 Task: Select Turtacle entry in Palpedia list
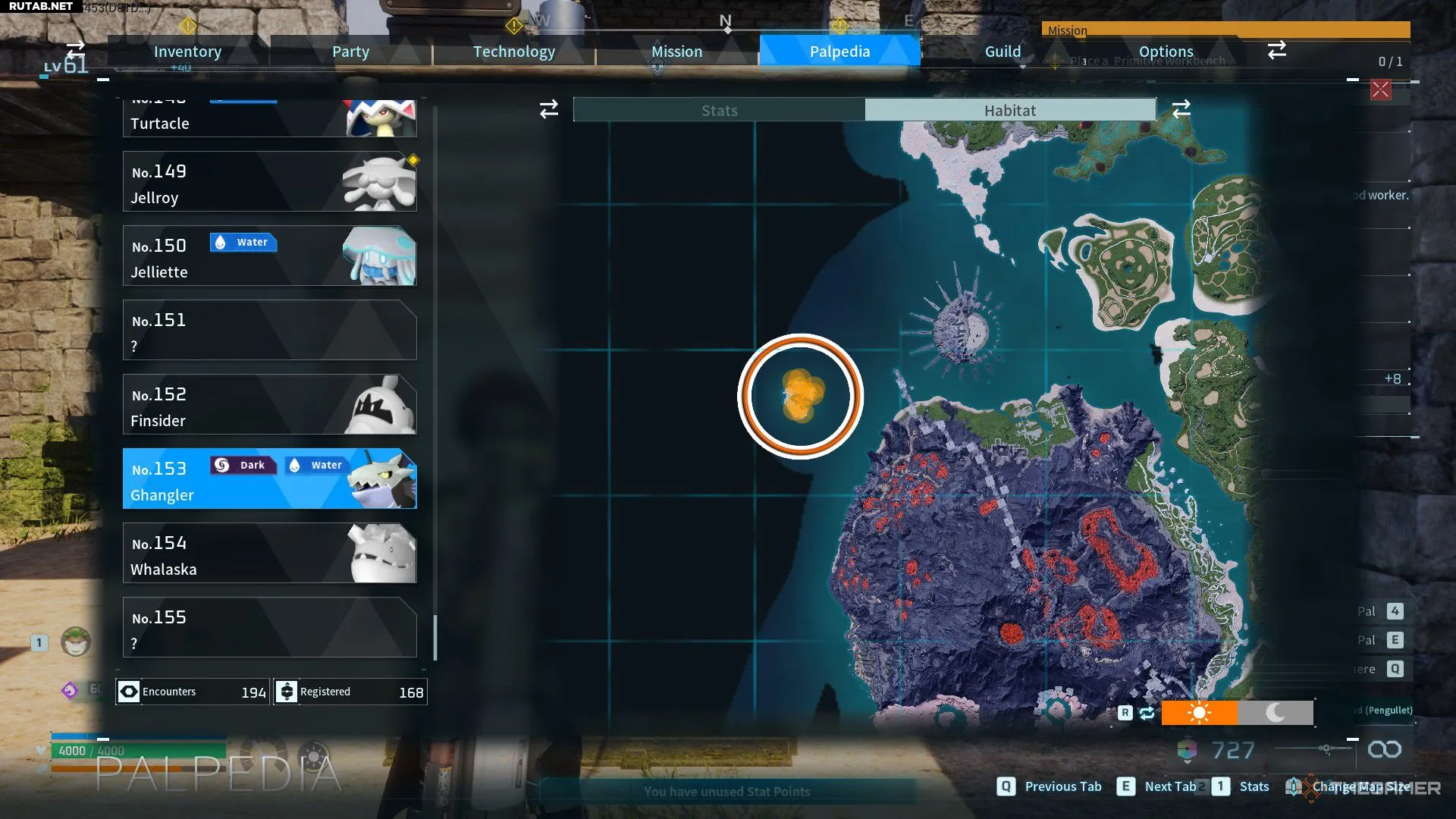(x=270, y=118)
